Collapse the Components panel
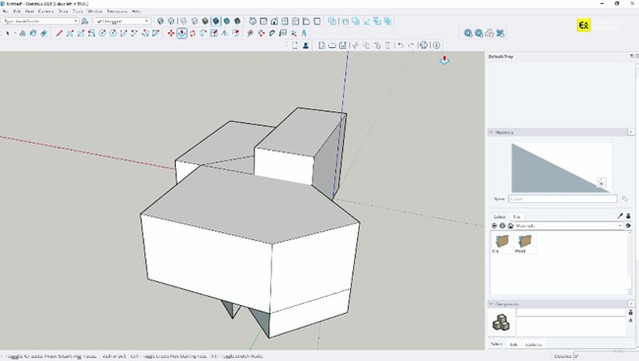The width and height of the screenshot is (639, 361). 491,304
